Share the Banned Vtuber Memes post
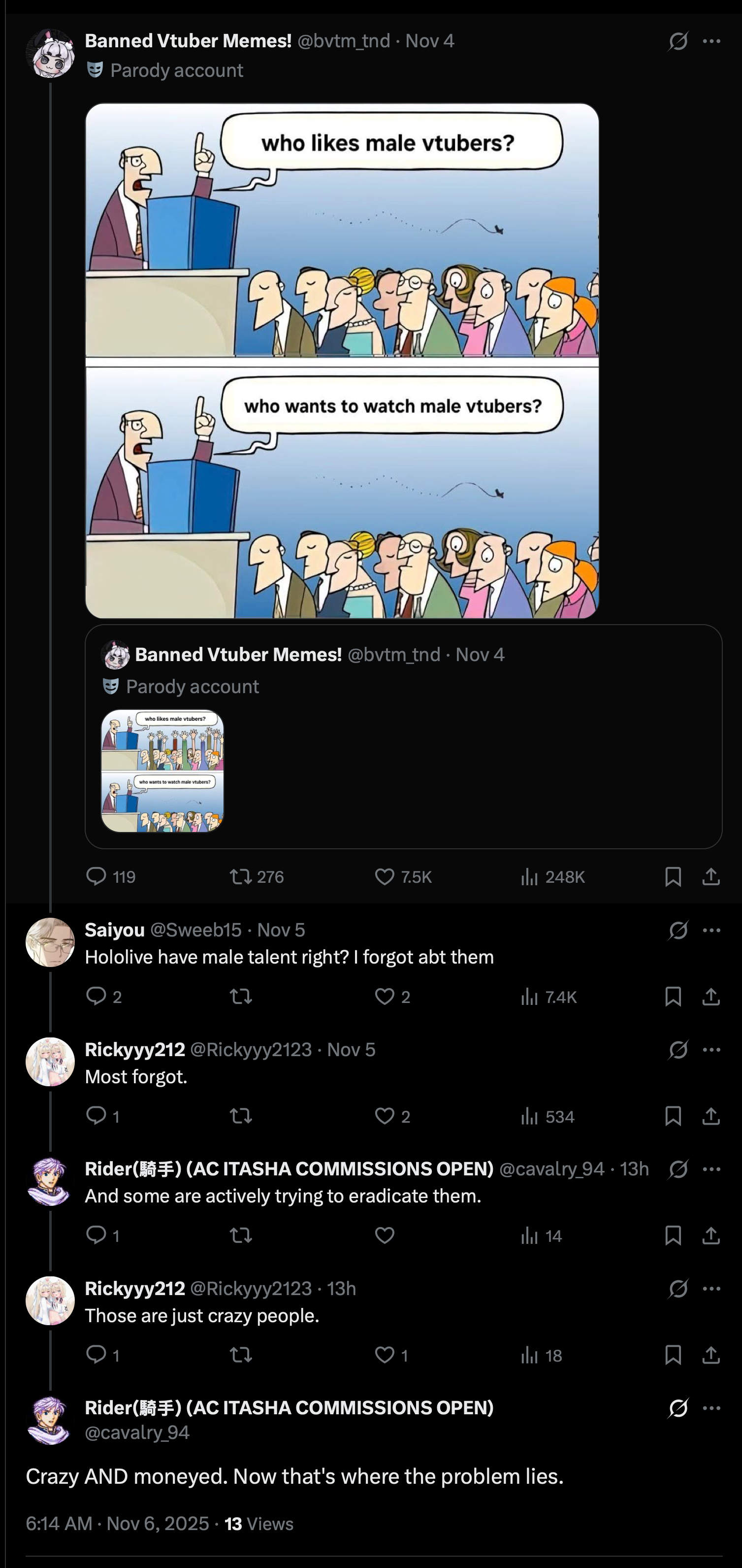Viewport: 742px width, 1568px height. click(711, 876)
